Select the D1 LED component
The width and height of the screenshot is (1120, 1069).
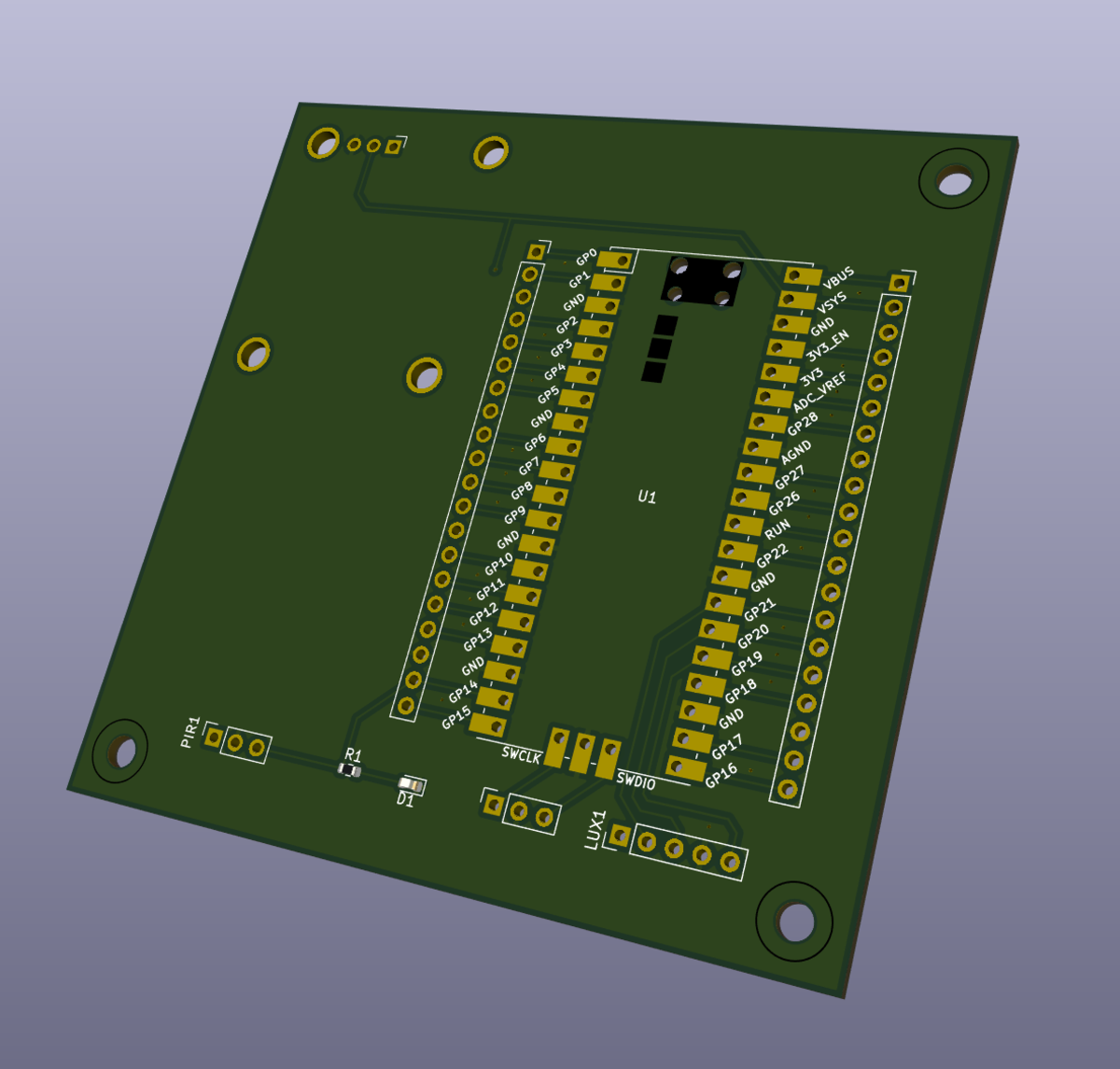(411, 785)
